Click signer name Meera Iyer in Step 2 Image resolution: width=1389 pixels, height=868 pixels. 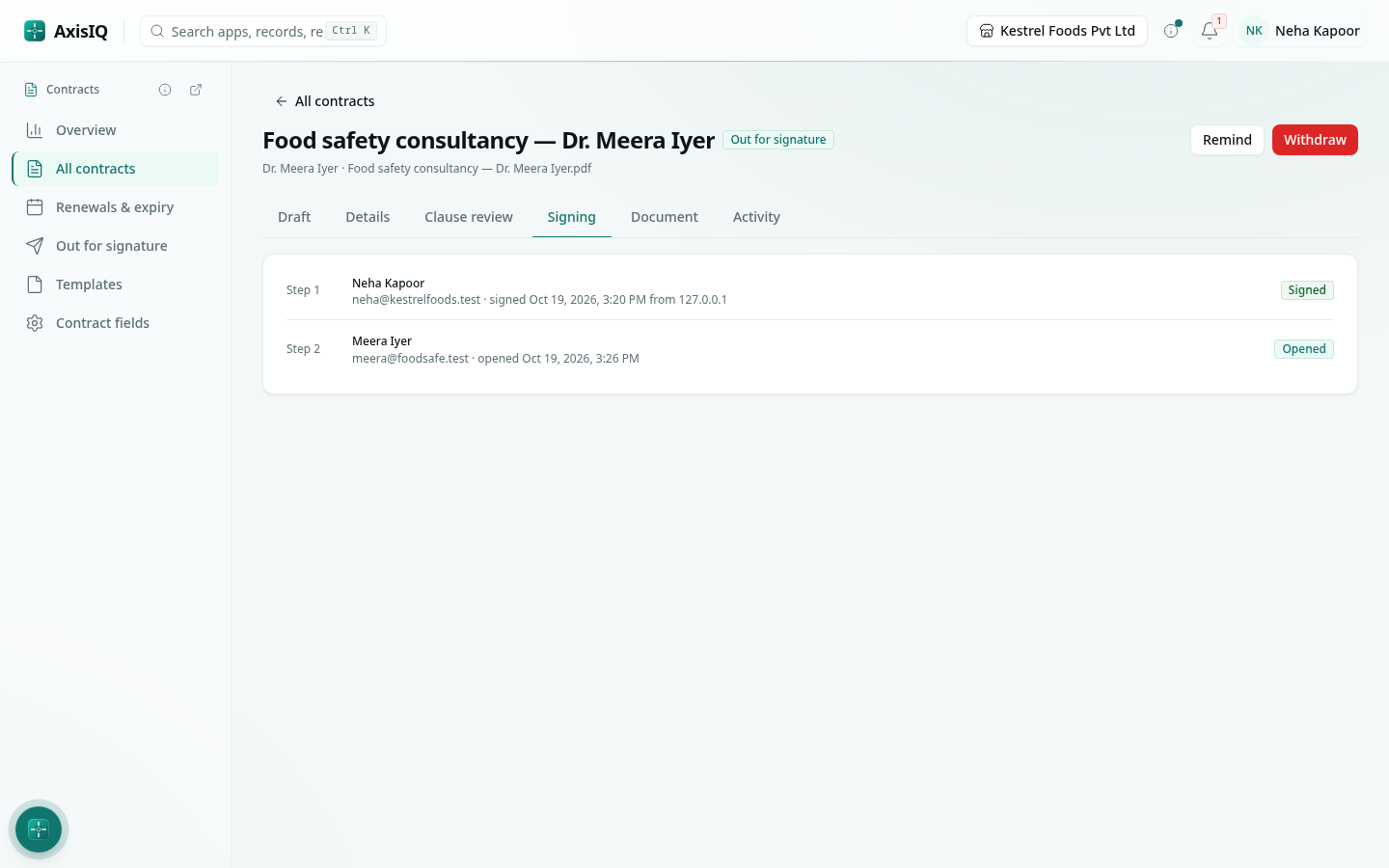click(382, 341)
